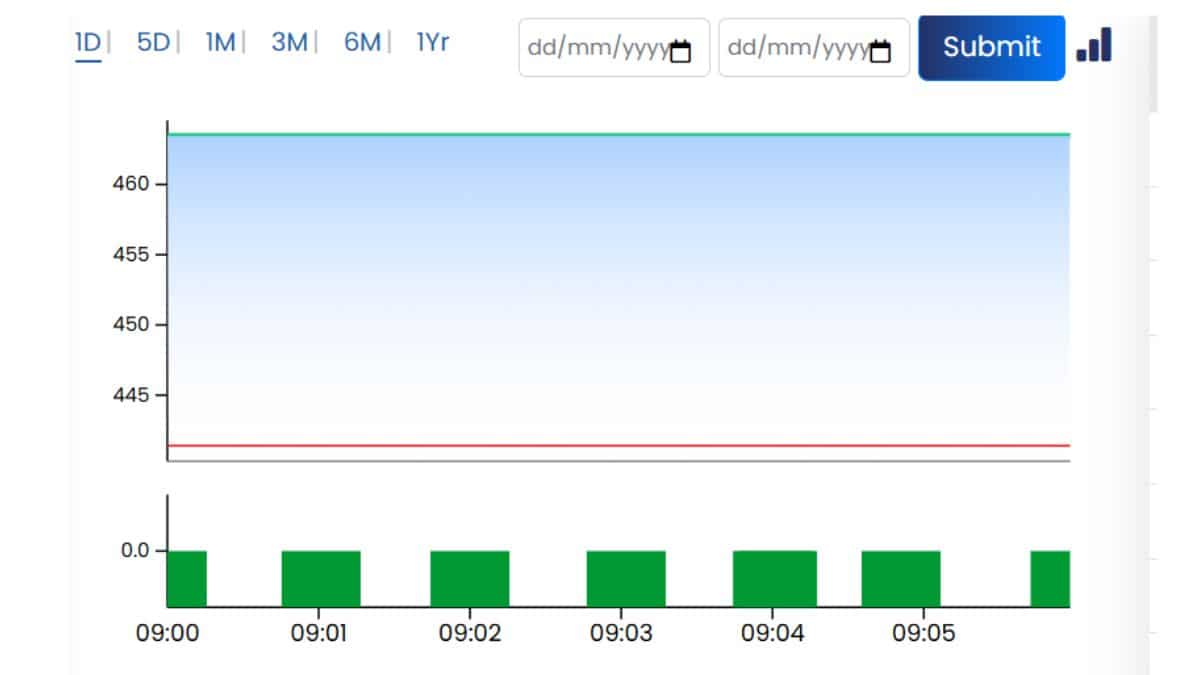Click the volume bar at 09:04
This screenshot has width=1200, height=675.
click(775, 578)
